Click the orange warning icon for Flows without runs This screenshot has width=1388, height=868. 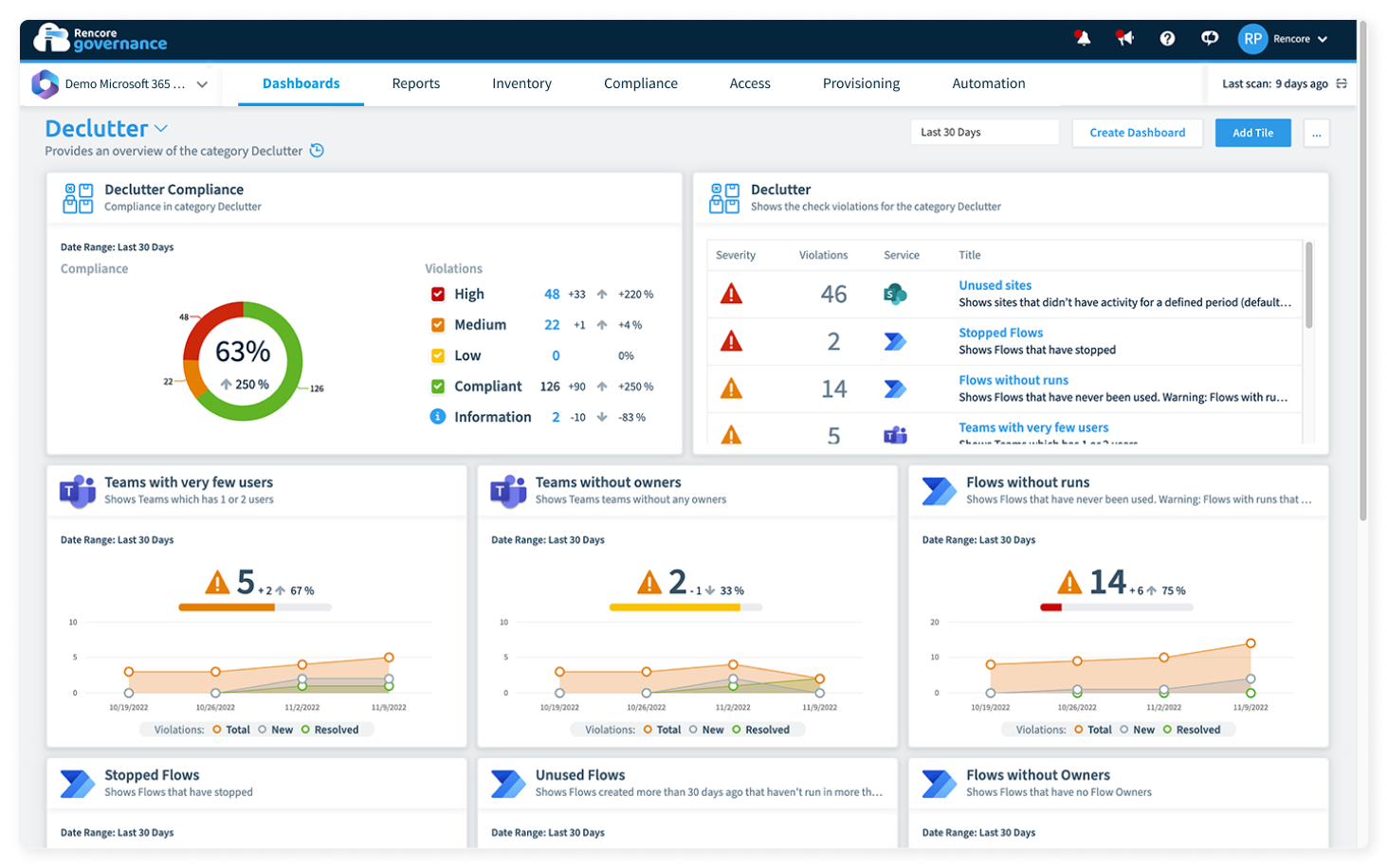pos(731,389)
